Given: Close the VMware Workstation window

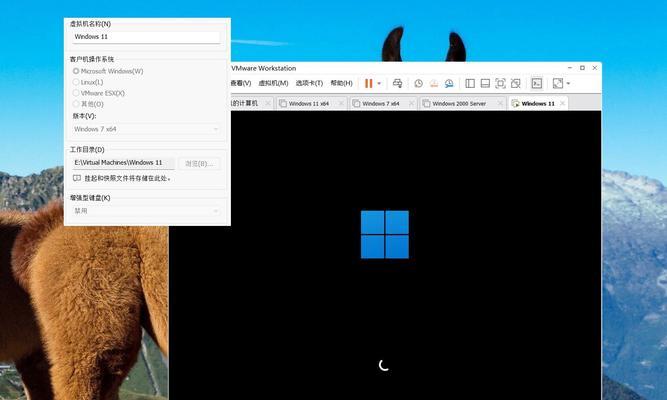Looking at the screenshot, I should 595,68.
